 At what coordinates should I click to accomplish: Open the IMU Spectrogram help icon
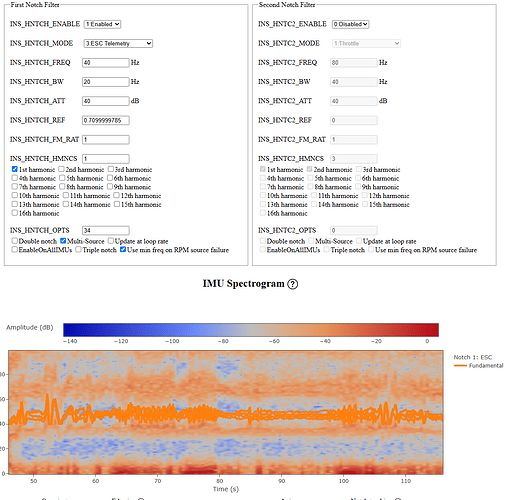292,284
